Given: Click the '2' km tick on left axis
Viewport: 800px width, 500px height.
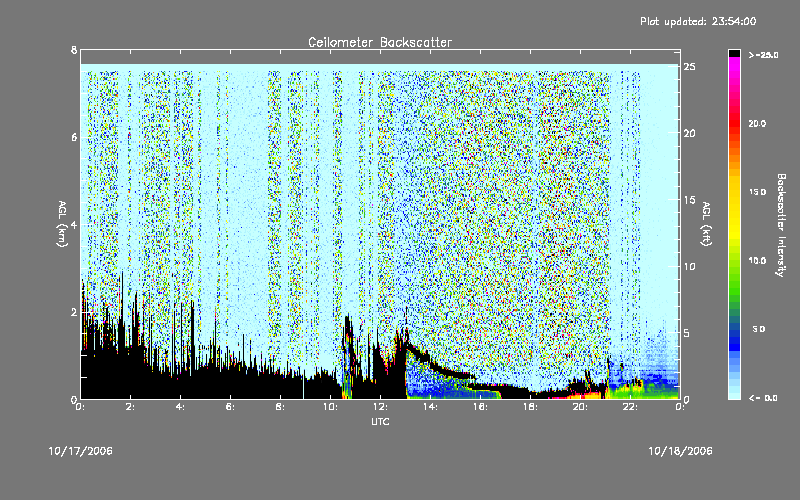Looking at the screenshot, I should [x=74, y=312].
